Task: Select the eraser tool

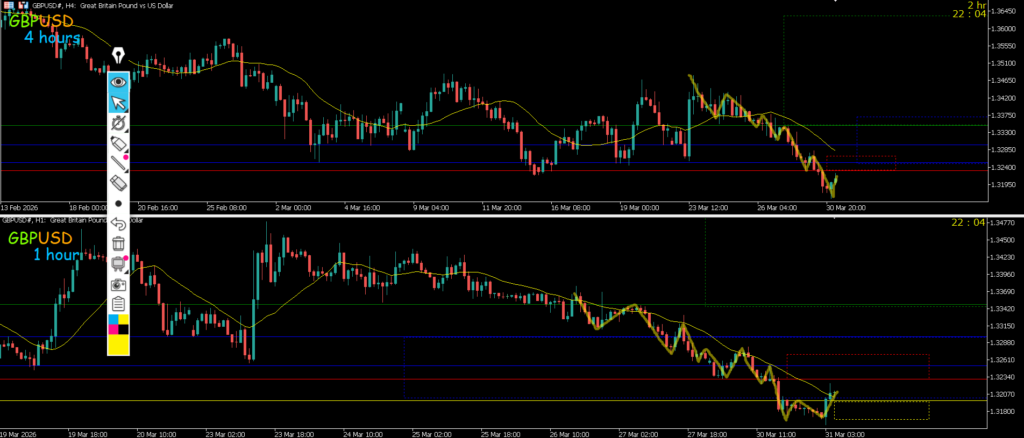Action: tap(119, 183)
